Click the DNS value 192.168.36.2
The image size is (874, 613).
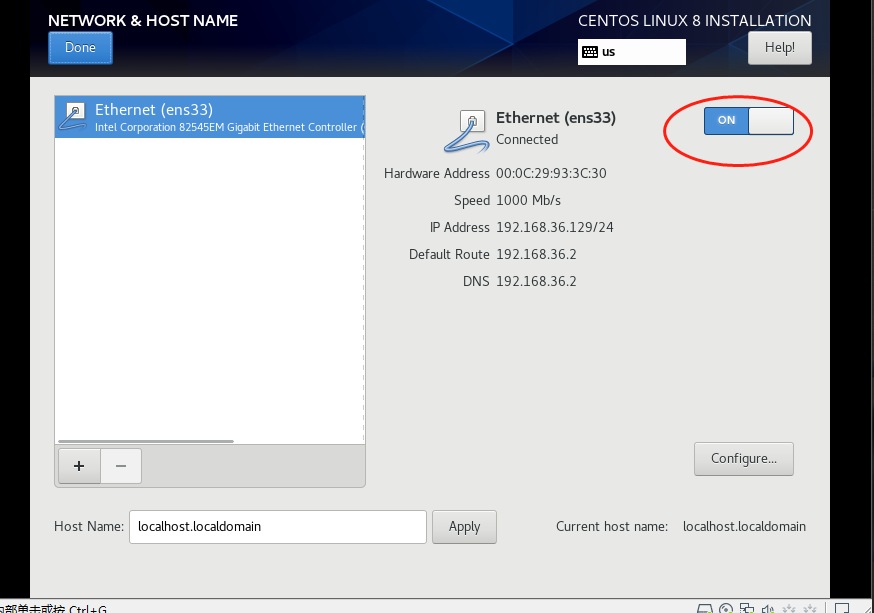pos(536,281)
